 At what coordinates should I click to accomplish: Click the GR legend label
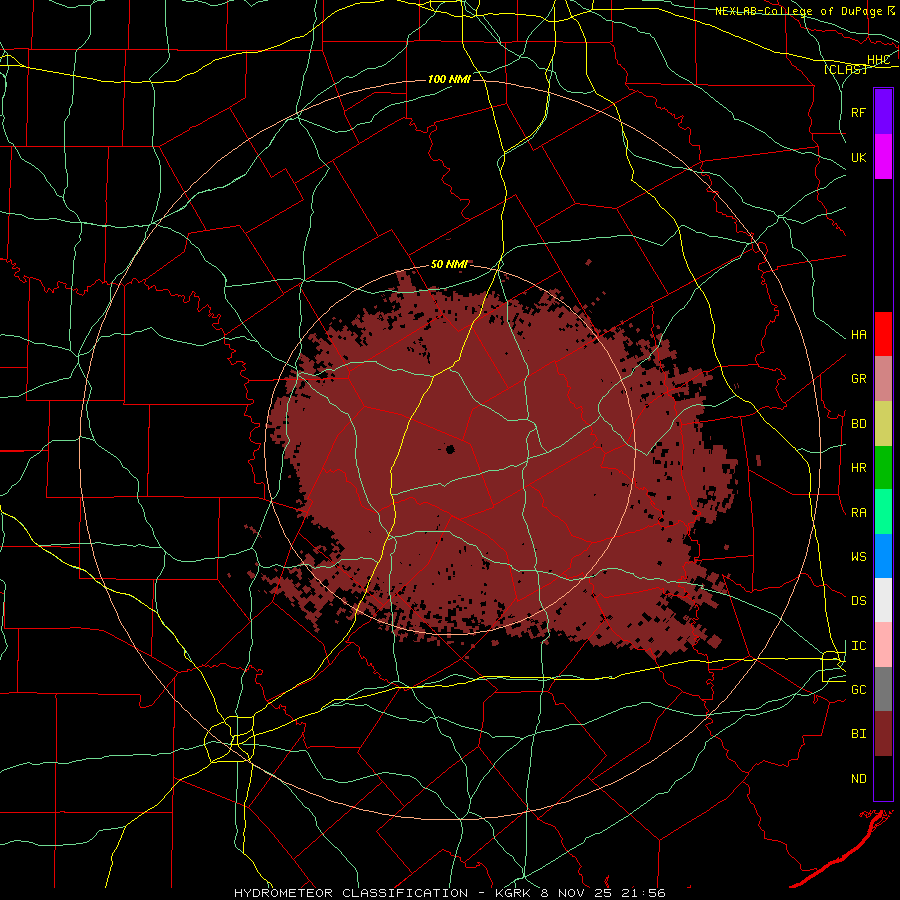(858, 379)
